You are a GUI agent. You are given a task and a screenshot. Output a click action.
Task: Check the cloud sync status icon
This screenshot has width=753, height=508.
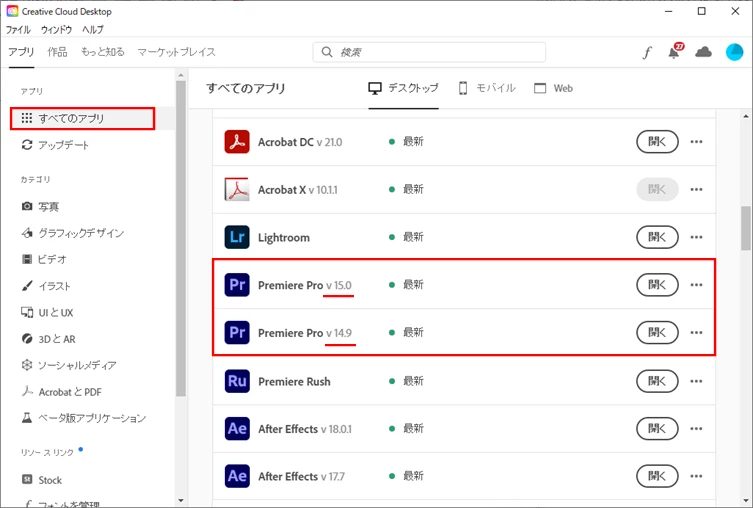click(704, 52)
